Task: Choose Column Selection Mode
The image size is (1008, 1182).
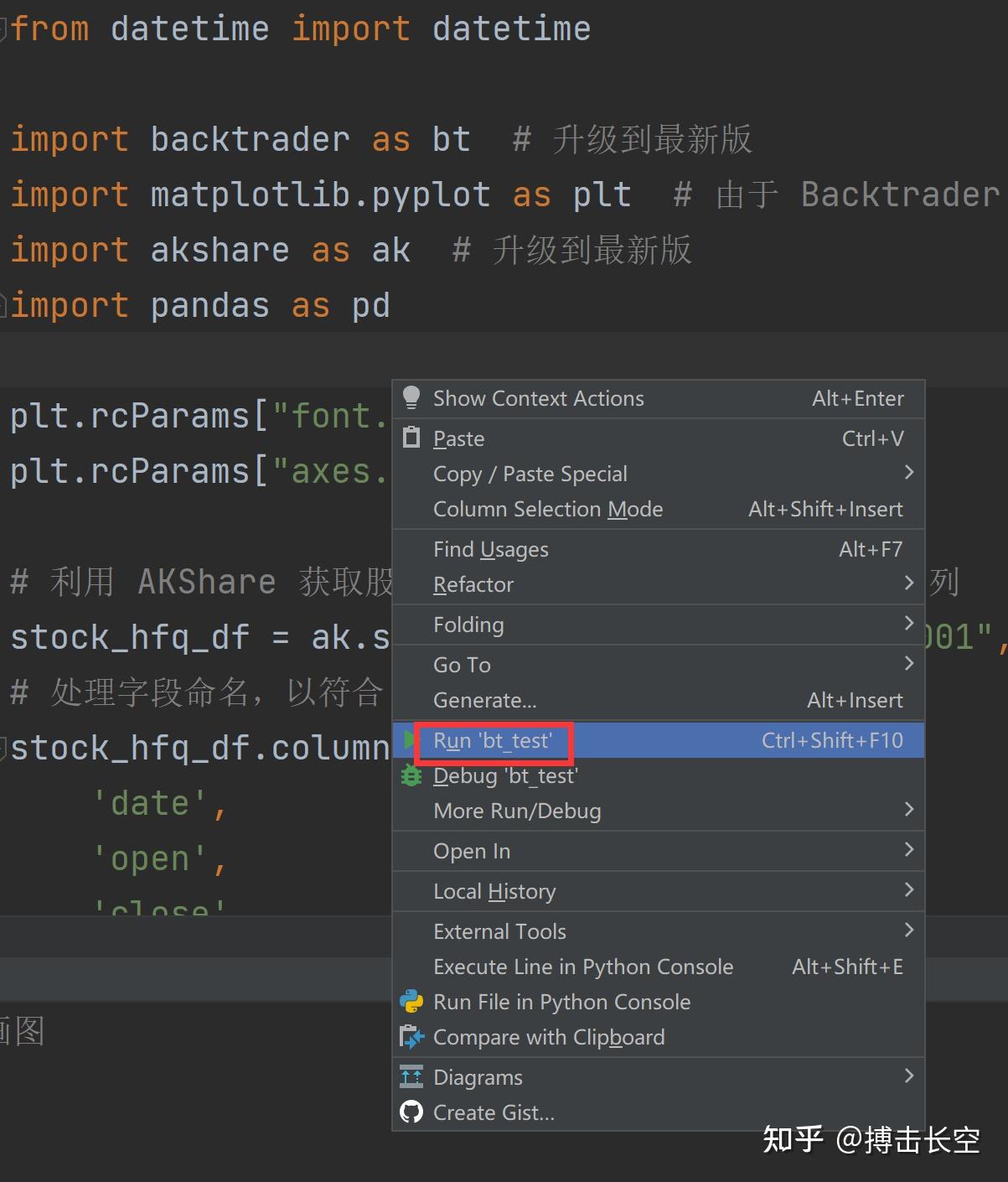Action: pos(548,508)
